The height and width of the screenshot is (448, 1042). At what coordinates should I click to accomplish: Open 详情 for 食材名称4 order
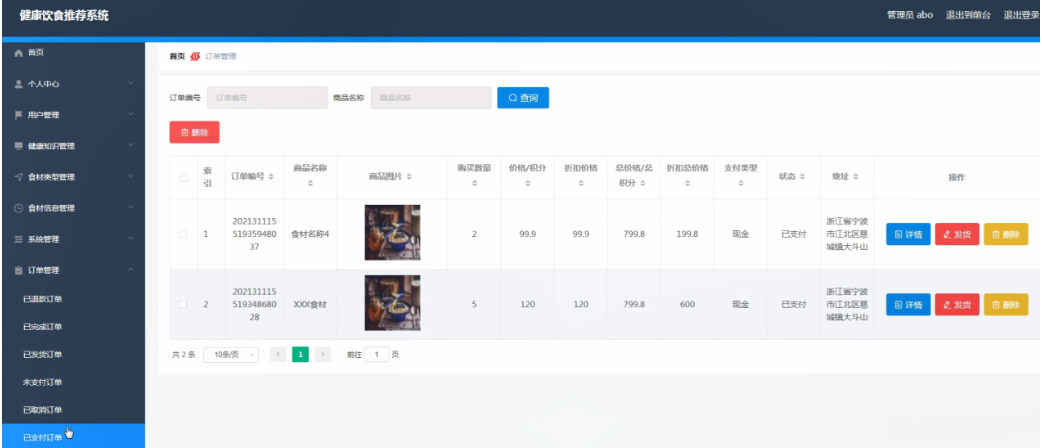coord(908,234)
